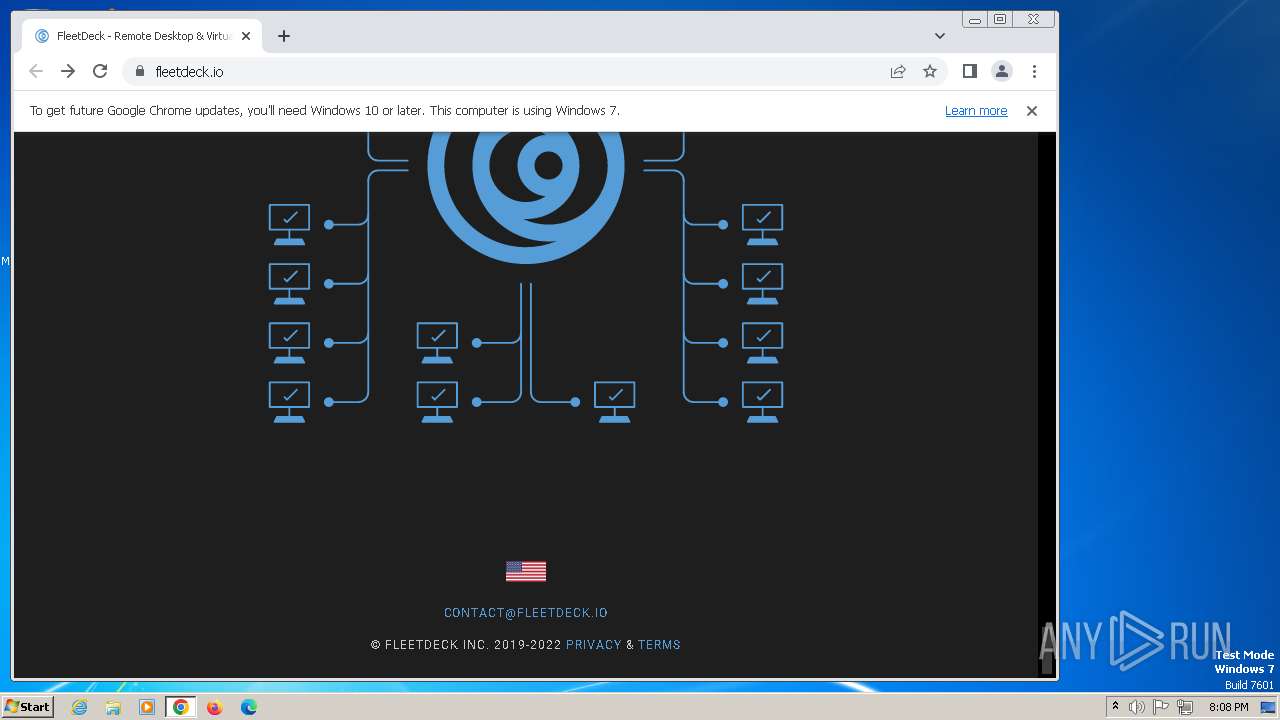Image resolution: width=1280 pixels, height=720 pixels.
Task: Click Chrome taskbar icon
Action: point(181,707)
